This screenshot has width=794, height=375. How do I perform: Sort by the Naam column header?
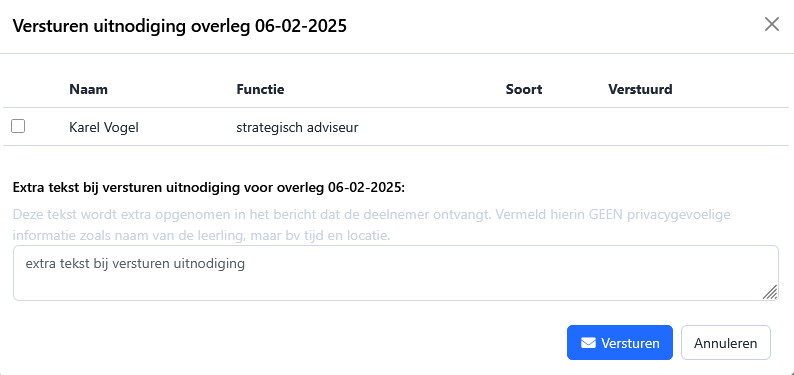(x=89, y=90)
